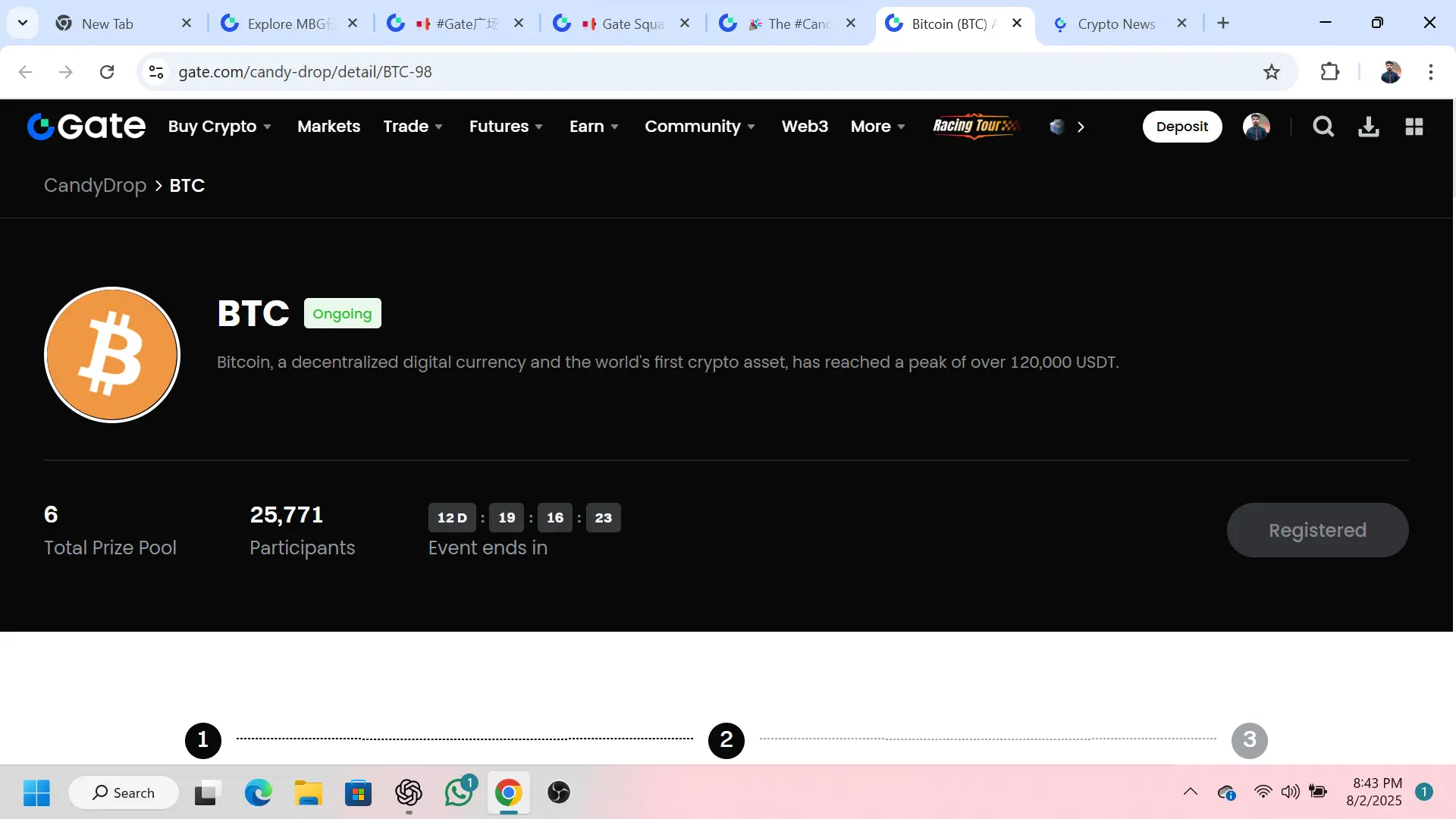Expand the Trade menu
Image resolution: width=1456 pixels, height=819 pixels.
click(x=413, y=127)
